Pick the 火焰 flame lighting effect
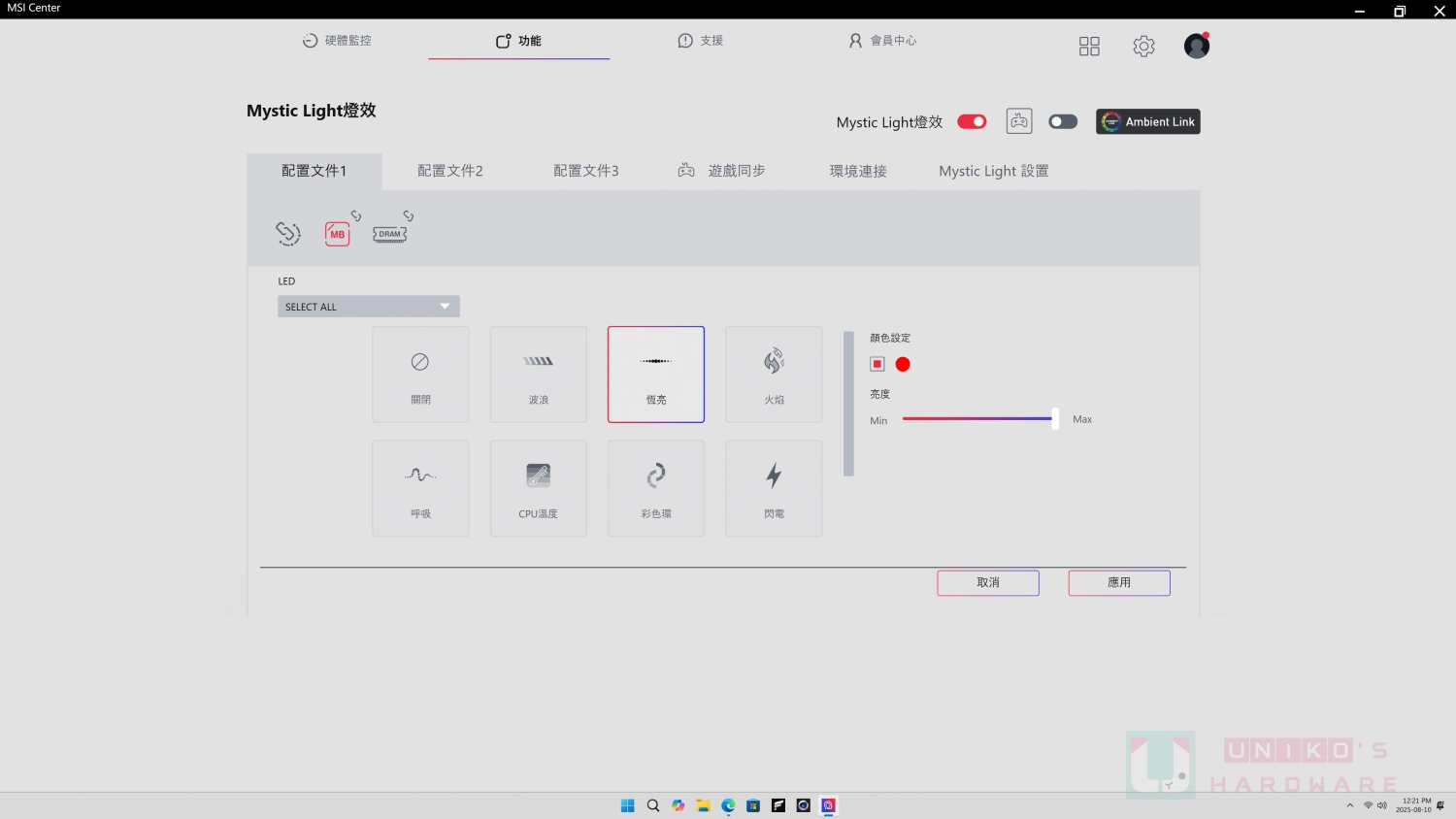Viewport: 1456px width, 819px height. pyautogui.click(x=774, y=375)
